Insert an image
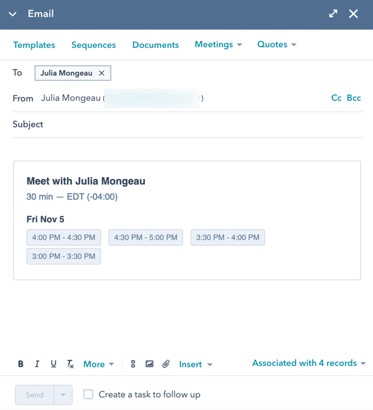Image resolution: width=373 pixels, height=410 pixels. pyautogui.click(x=149, y=364)
